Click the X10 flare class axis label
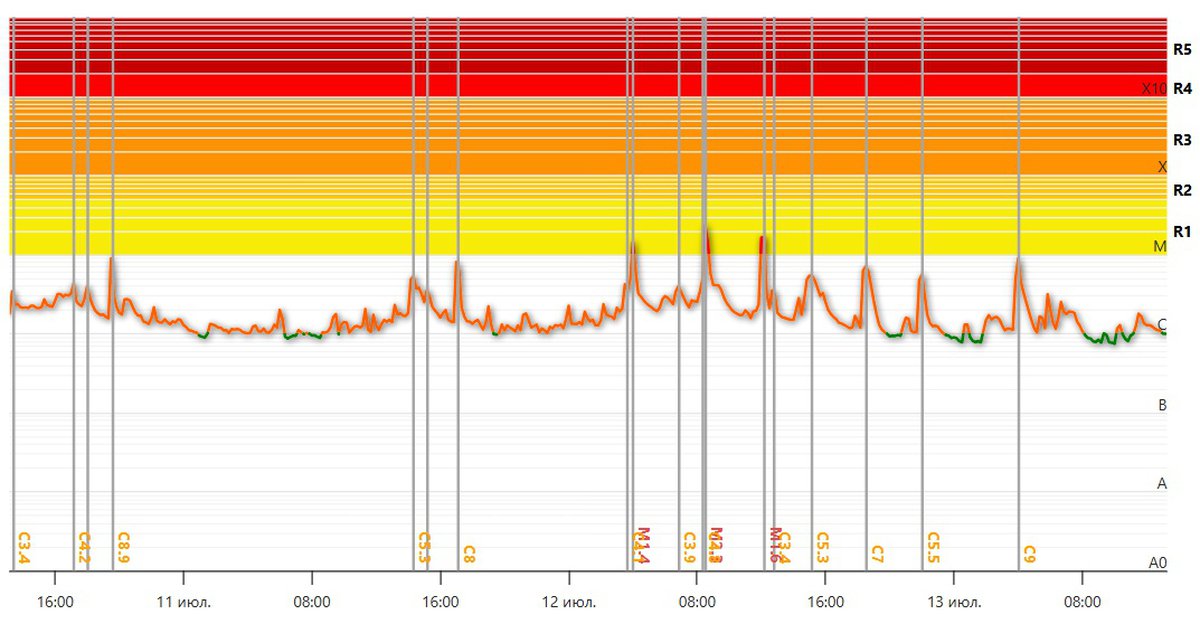 (x=1154, y=88)
